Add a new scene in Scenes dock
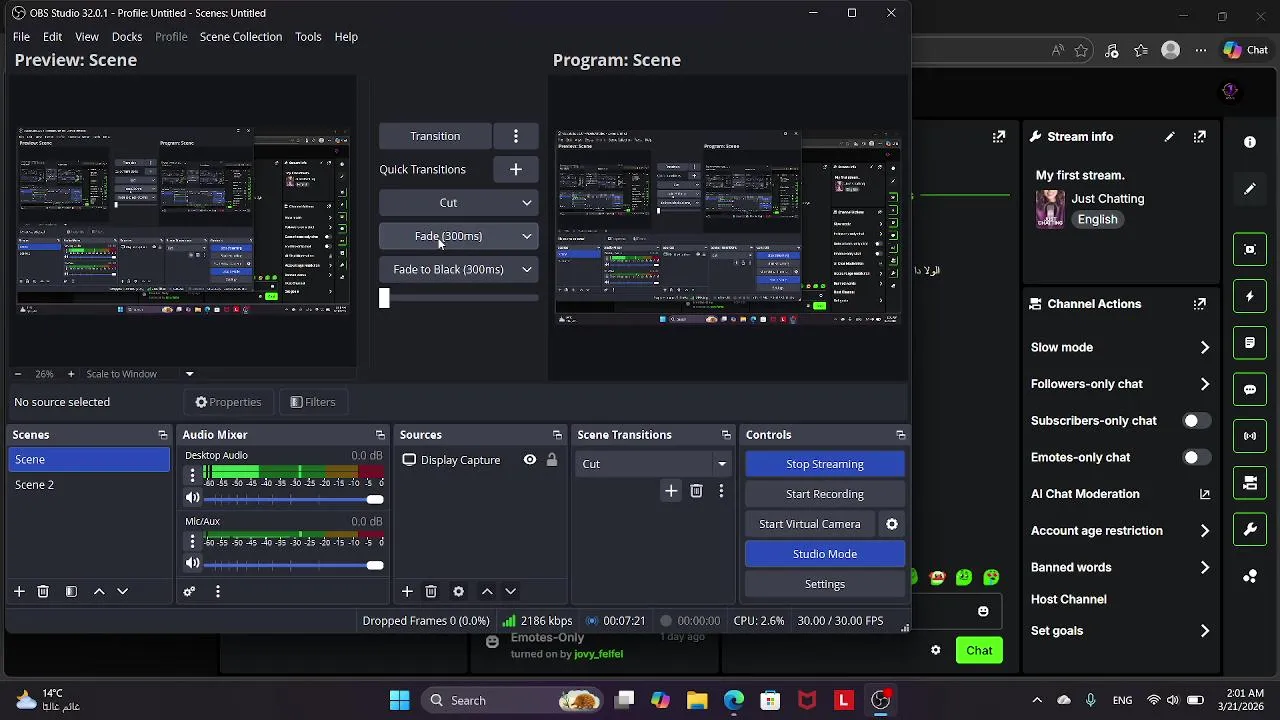This screenshot has width=1280, height=720. [19, 591]
